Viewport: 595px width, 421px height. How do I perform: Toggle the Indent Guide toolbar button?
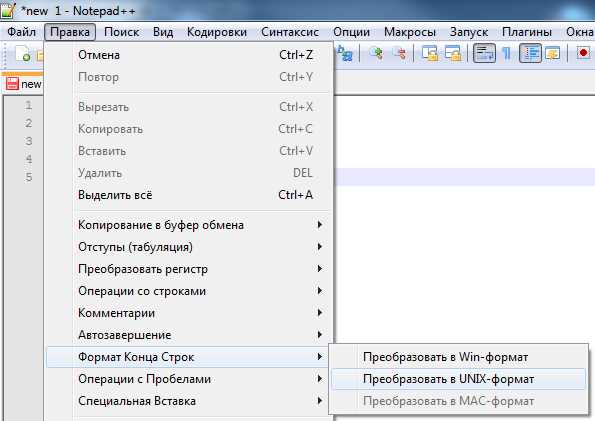click(x=530, y=53)
